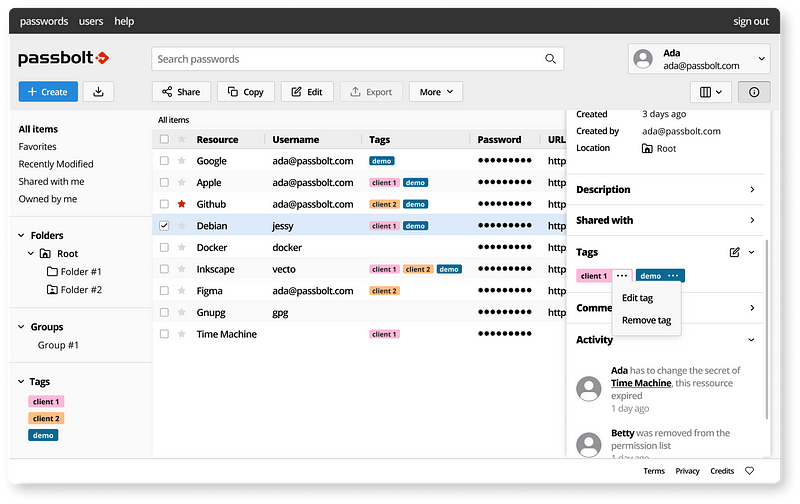Favorite the Gnupg entry star
The width and height of the screenshot is (800, 504).
[x=182, y=312]
